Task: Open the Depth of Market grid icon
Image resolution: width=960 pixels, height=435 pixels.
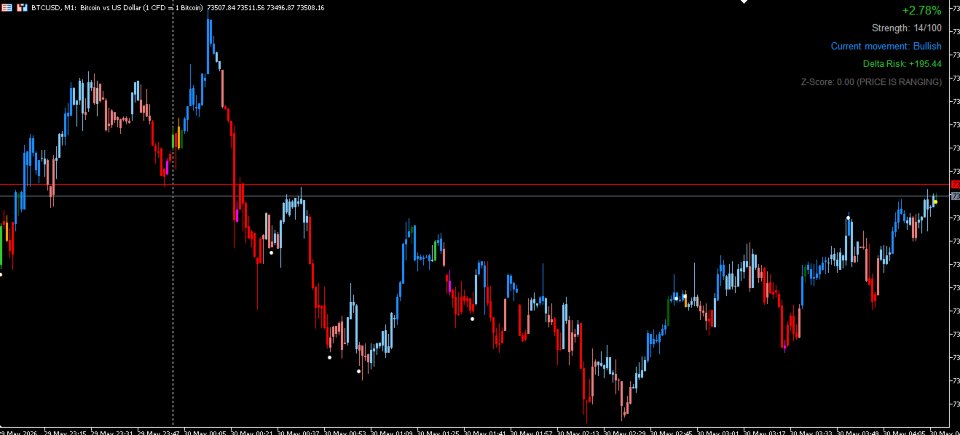Action: click(7, 7)
